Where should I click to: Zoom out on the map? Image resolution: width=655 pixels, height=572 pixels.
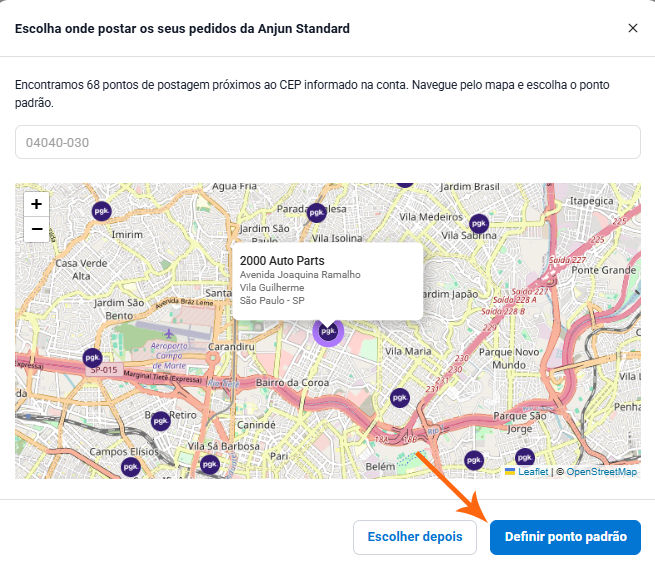coord(37,229)
